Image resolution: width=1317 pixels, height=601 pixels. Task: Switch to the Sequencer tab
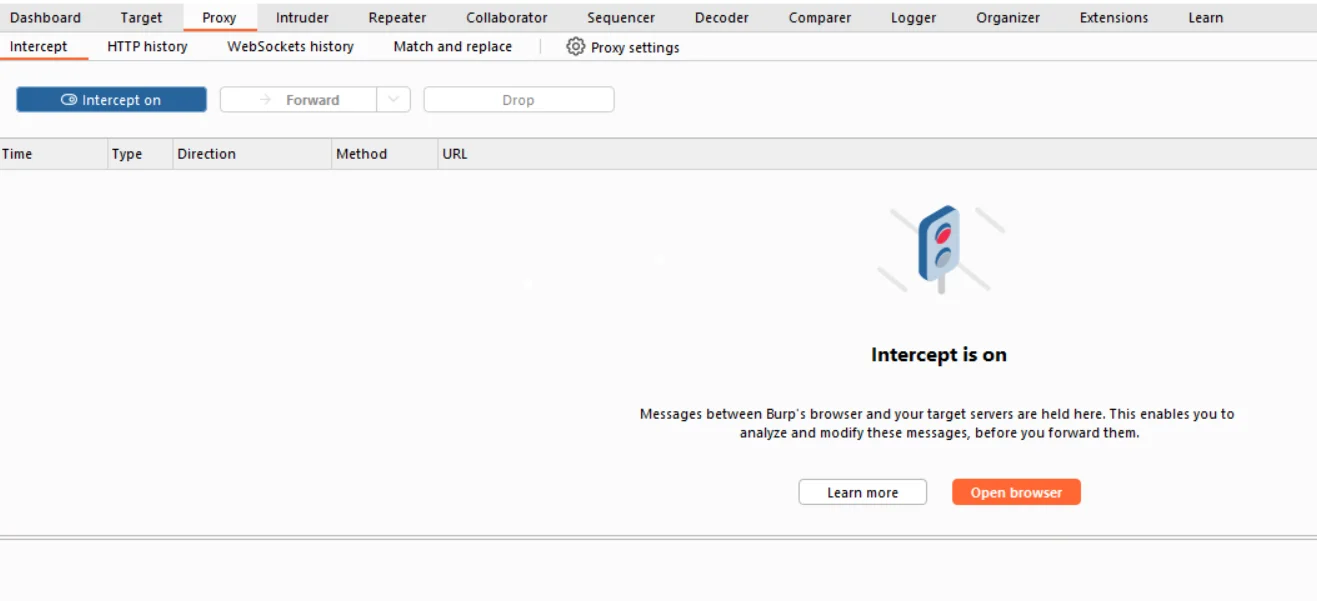tap(621, 17)
